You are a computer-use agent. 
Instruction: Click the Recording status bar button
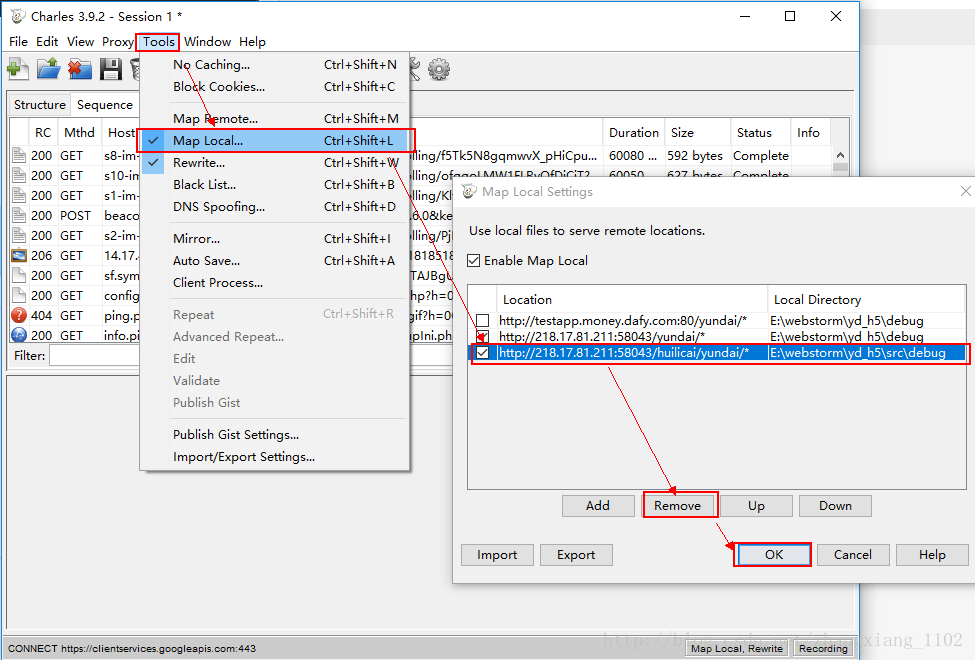pos(823,648)
